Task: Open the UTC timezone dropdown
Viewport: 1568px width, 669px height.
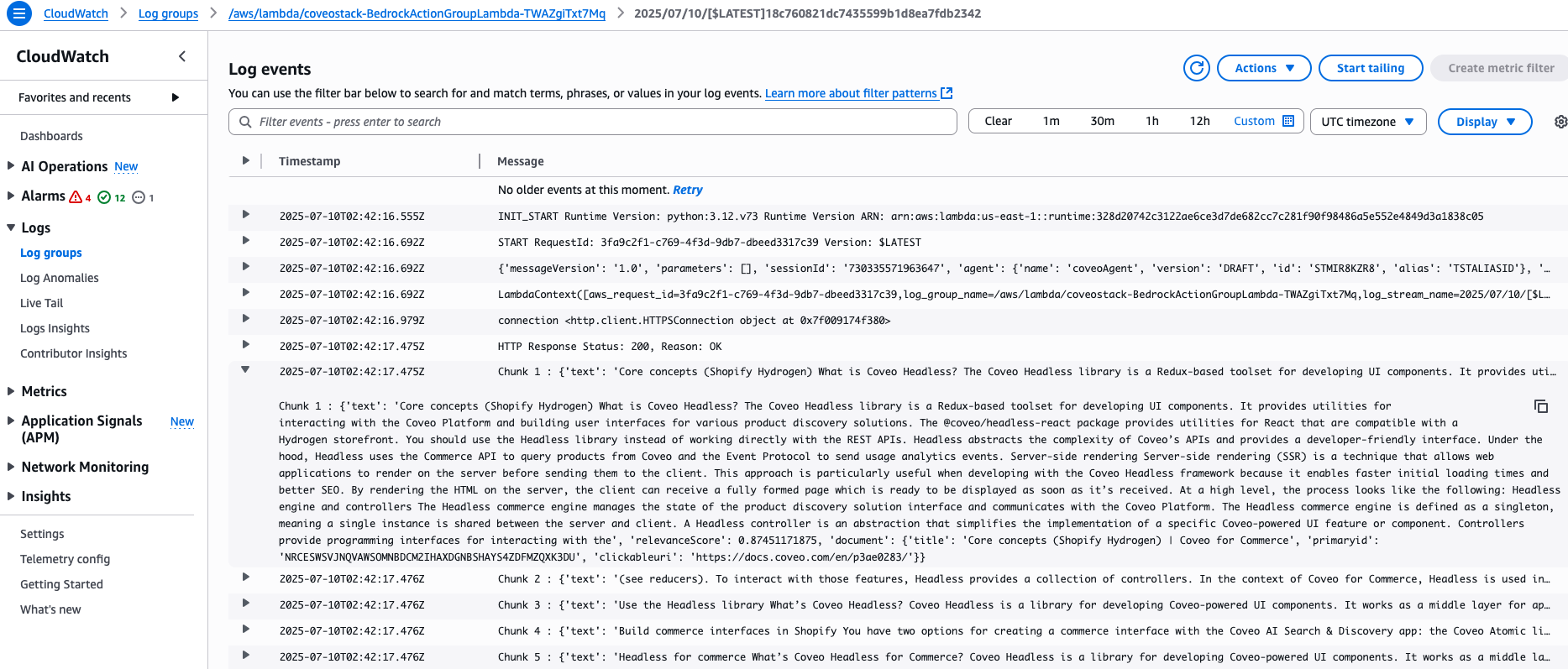Action: [1368, 122]
